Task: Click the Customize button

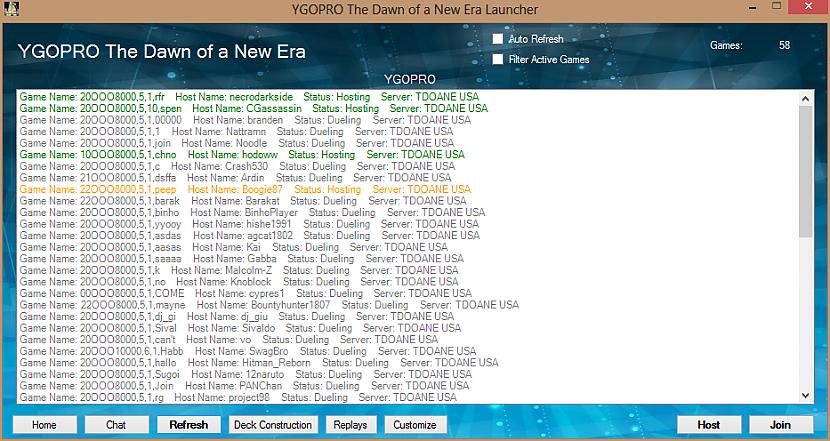Action: (x=416, y=425)
